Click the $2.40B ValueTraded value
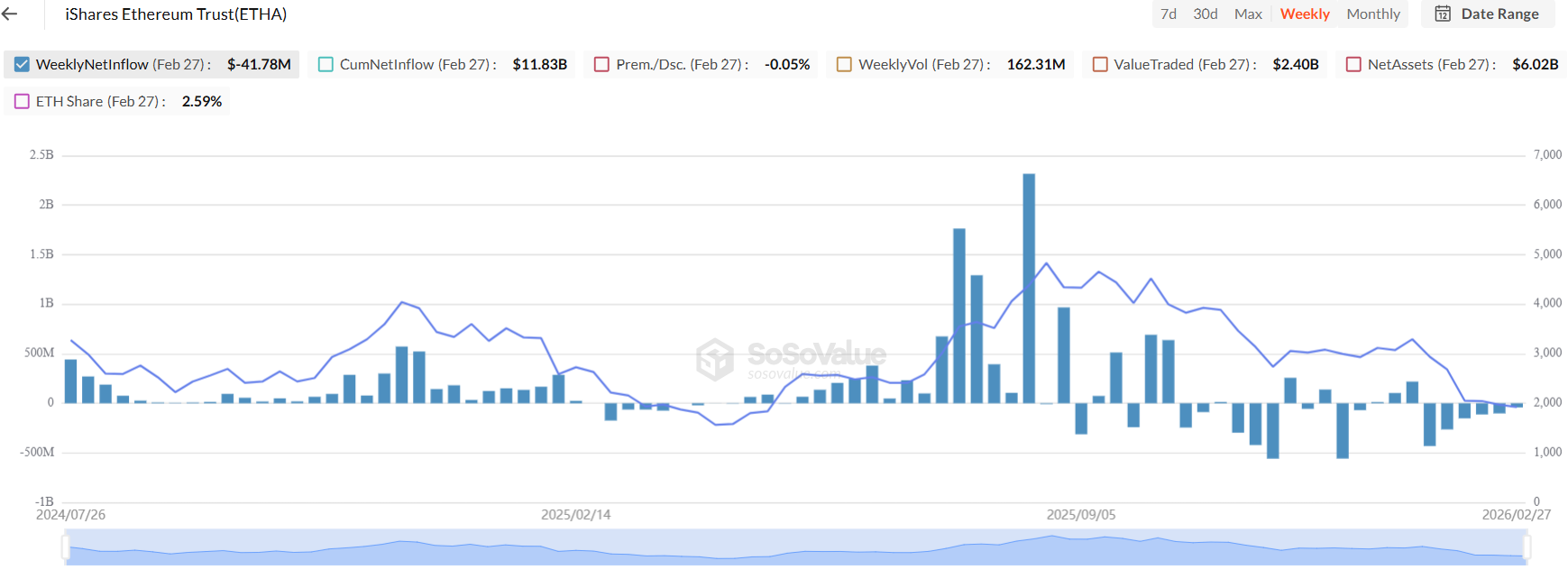Viewport: 1568px width, 579px height. point(1296,64)
